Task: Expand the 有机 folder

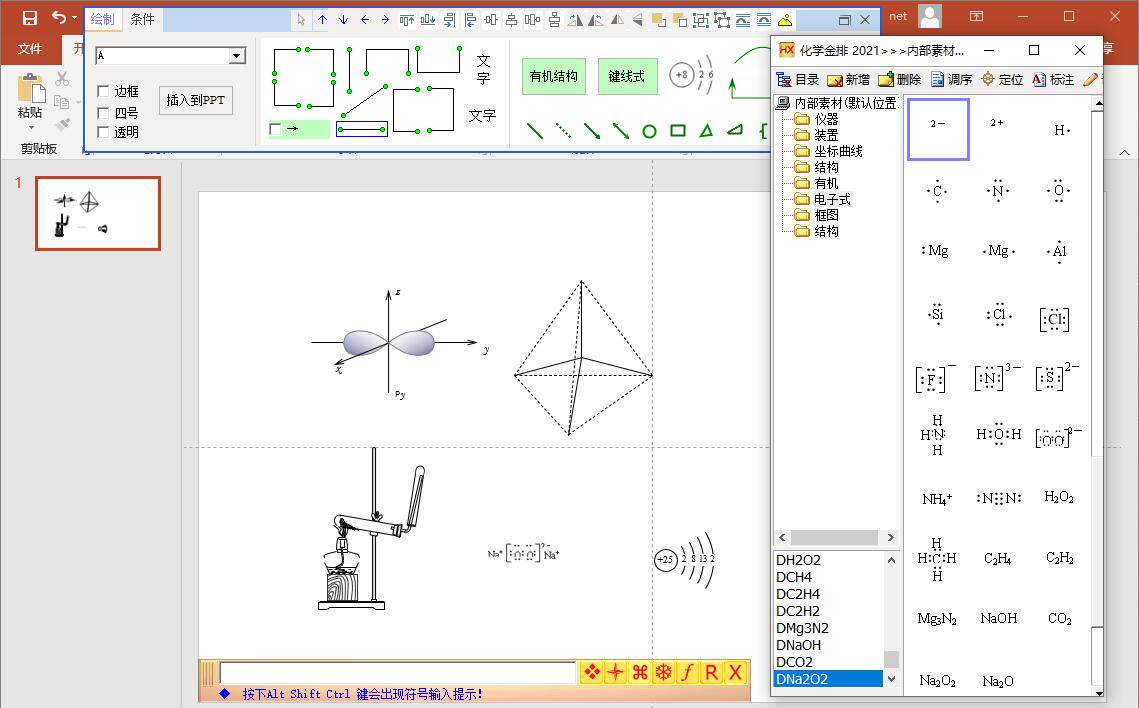Action: tap(819, 183)
